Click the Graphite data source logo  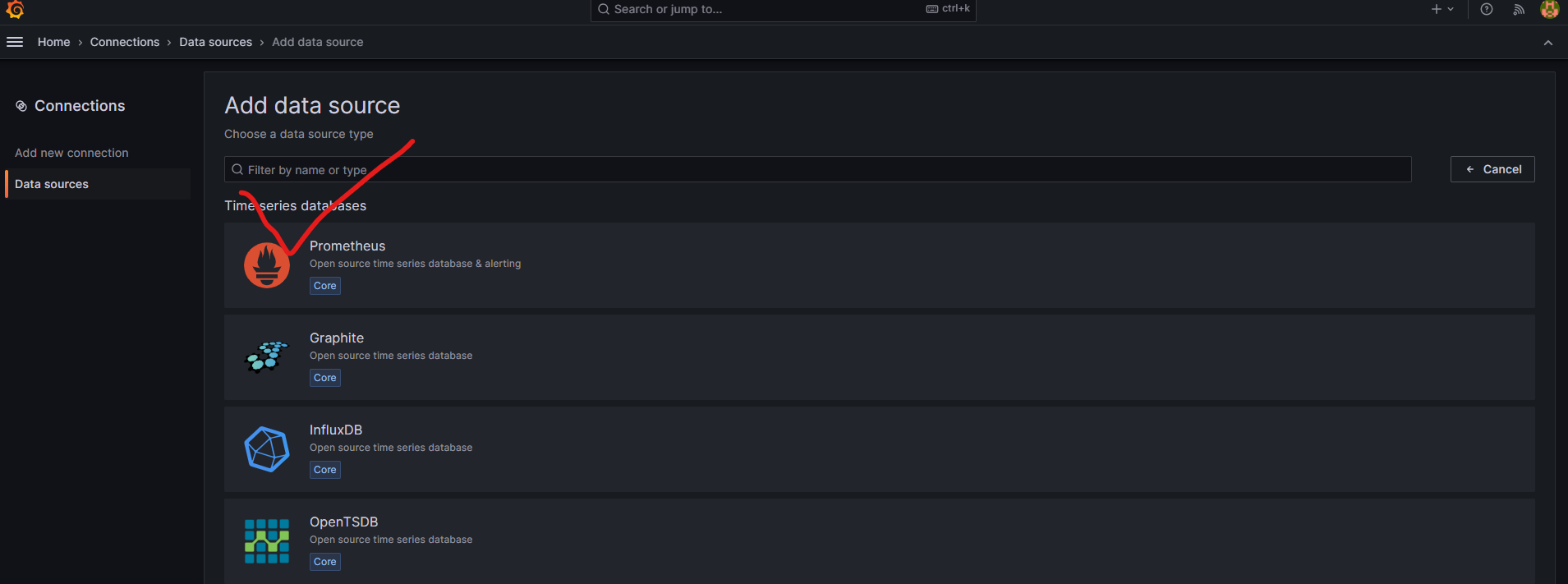[267, 357]
